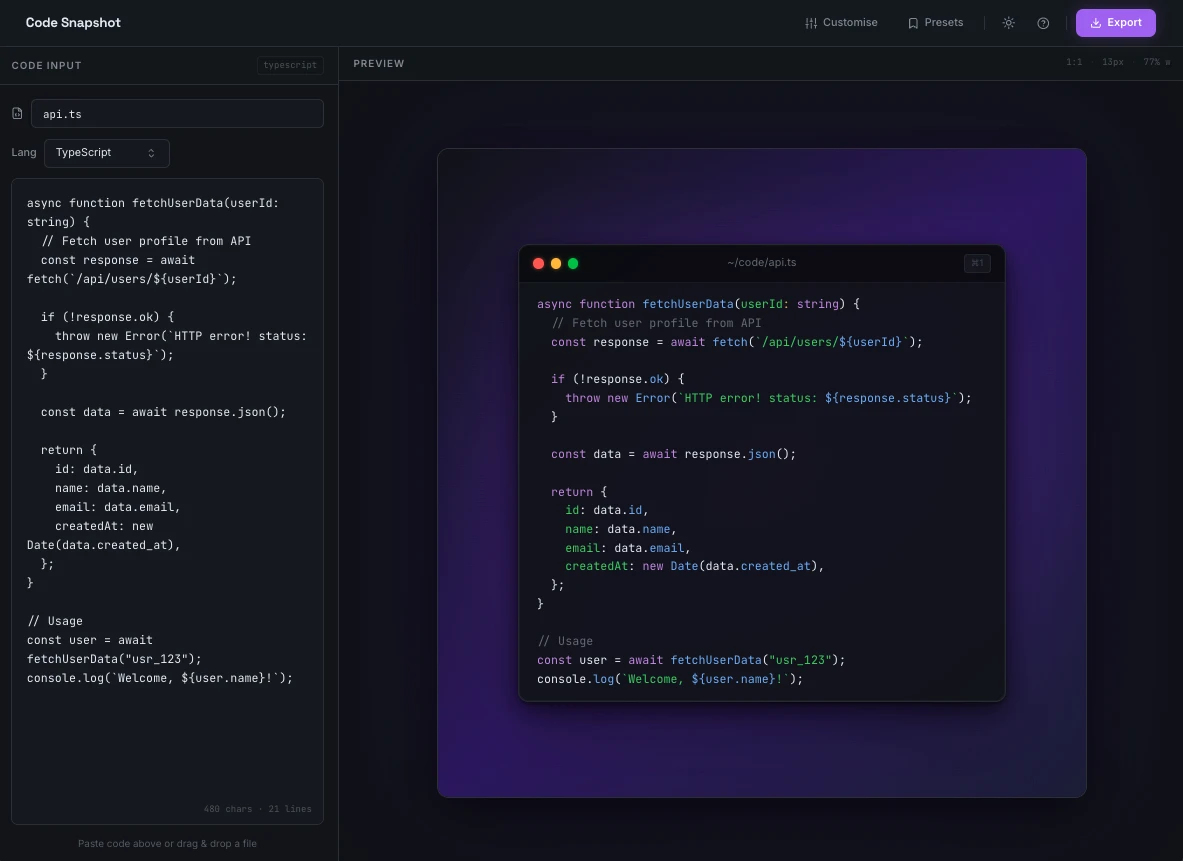1183x861 pixels.
Task: Click 'email: data.email,' in code input
Action: point(118,507)
